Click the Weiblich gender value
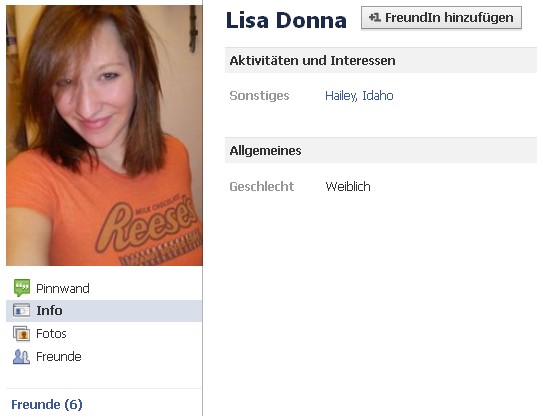The image size is (537, 416). pyautogui.click(x=348, y=186)
